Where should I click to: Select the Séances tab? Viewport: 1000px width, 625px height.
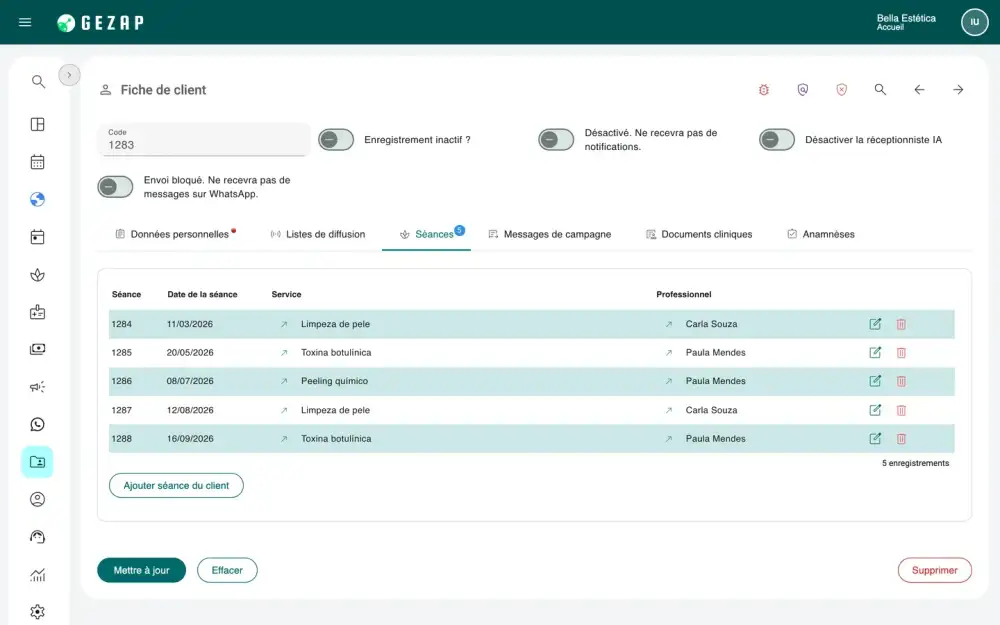click(427, 234)
